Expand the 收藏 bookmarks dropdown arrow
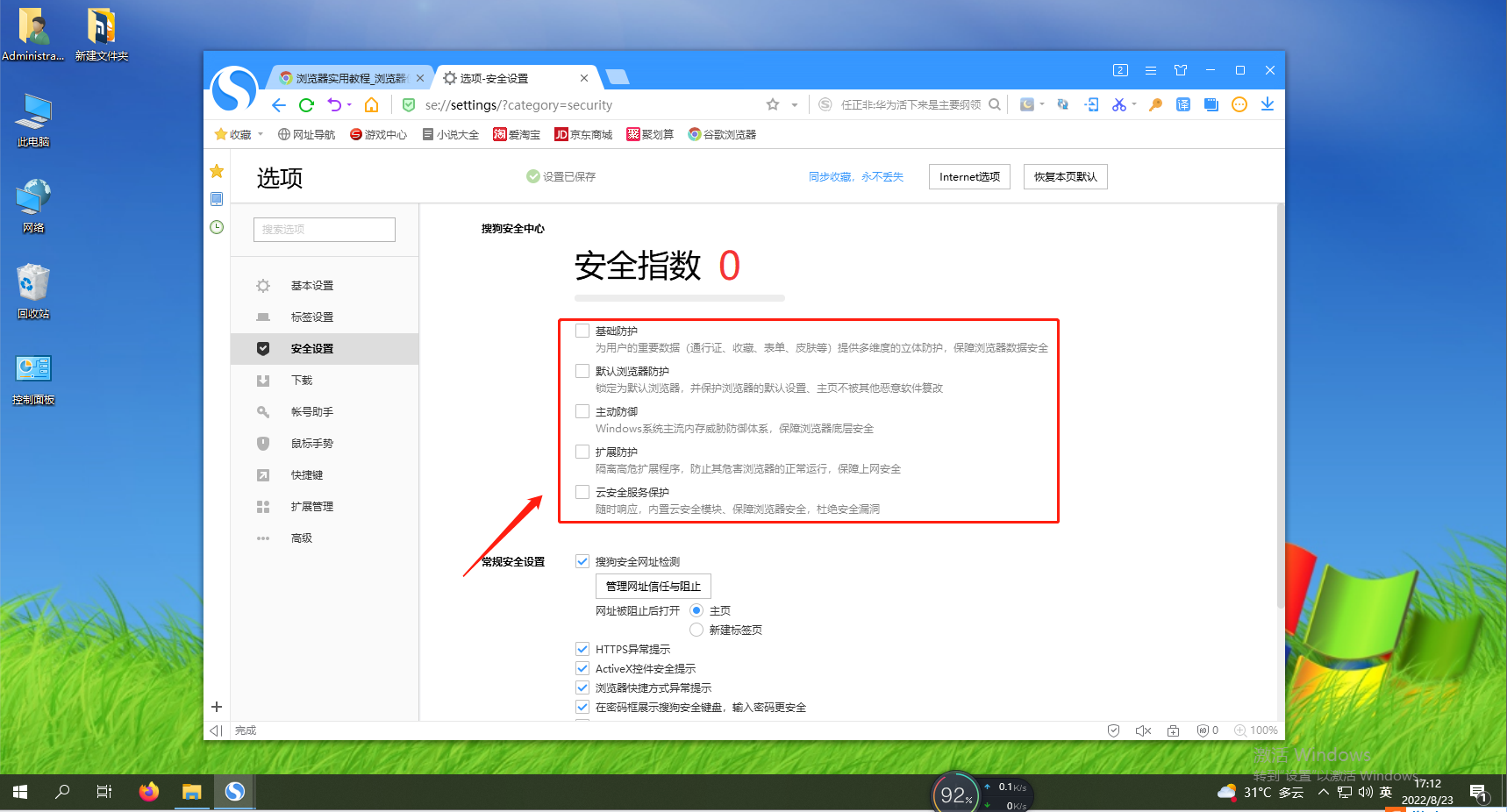 tap(261, 134)
